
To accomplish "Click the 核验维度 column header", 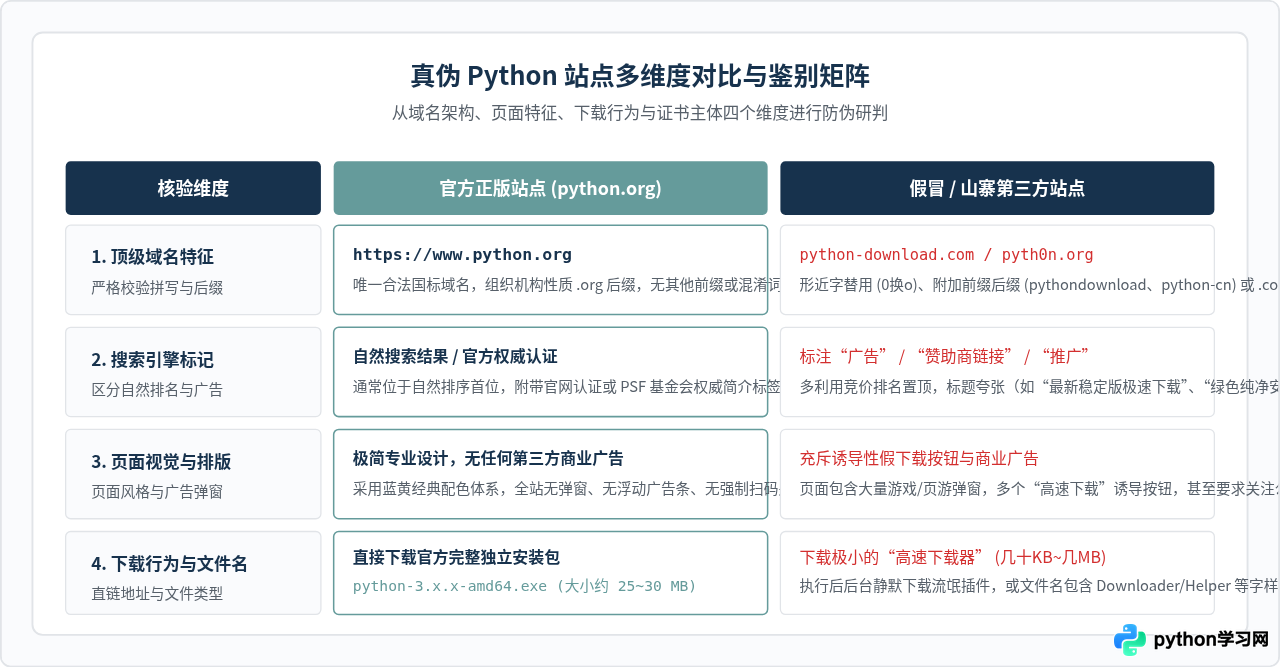I will coord(193,188).
